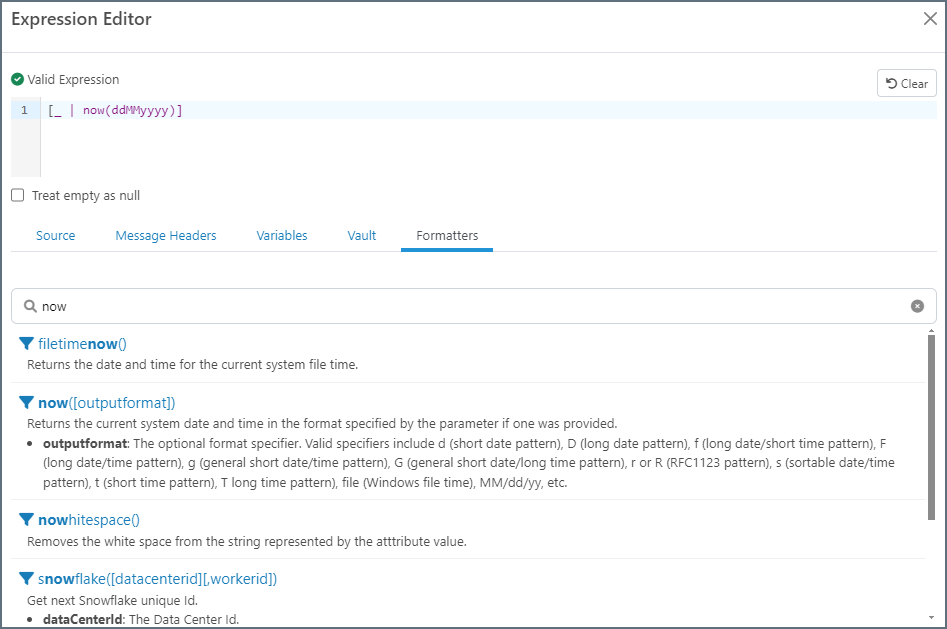Click the filter icon next to now([outputformat])

(x=27, y=403)
